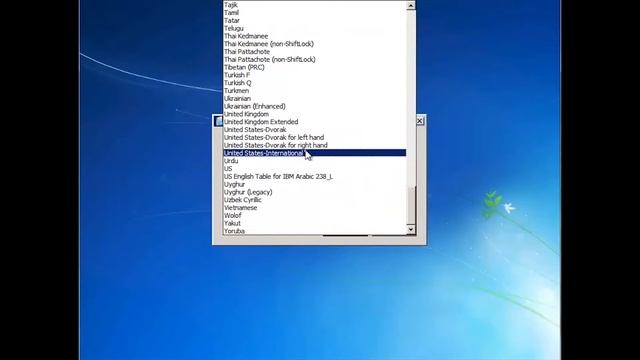The width and height of the screenshot is (640, 360).
Task: Select Wolof keyboard layout
Action: pos(315,215)
